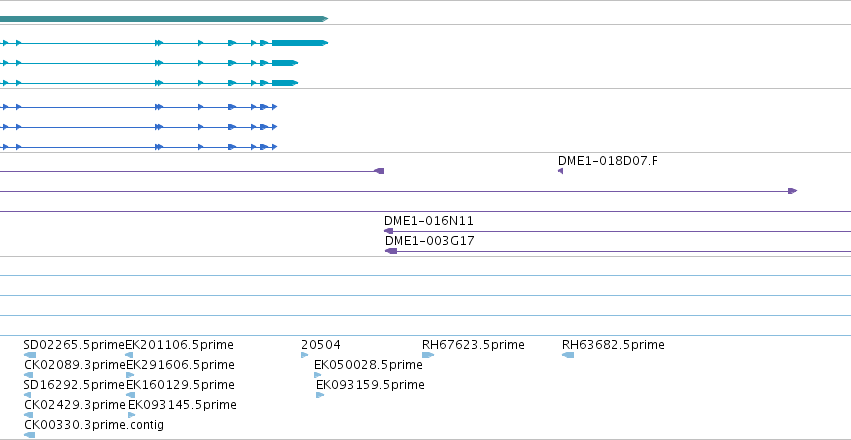Screen dimensions: 851x440
Task: Click the CK00330.3prime.contig label
Action: pos(94,424)
